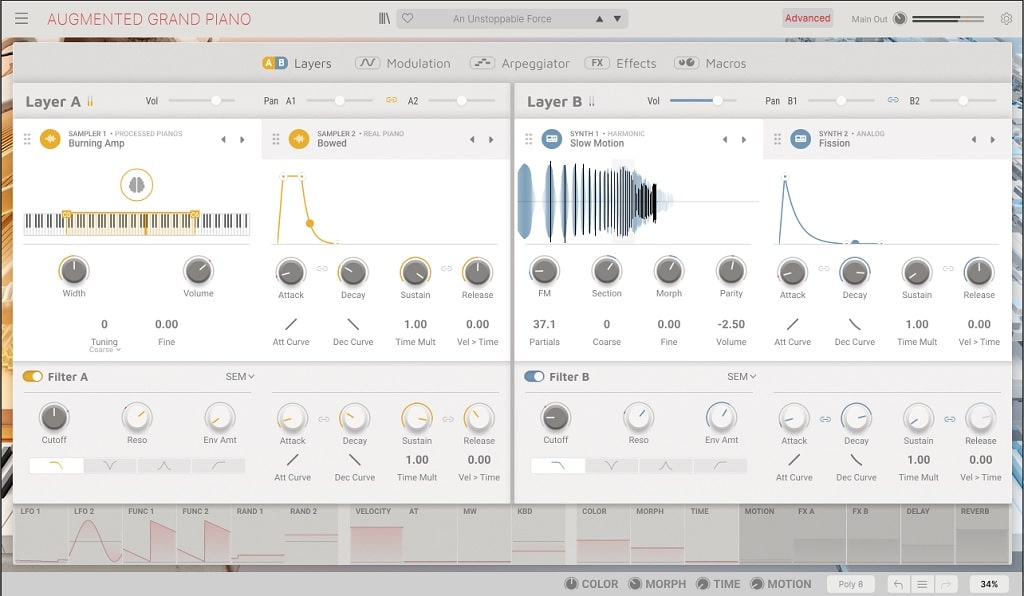Click the 34% CPU meter button
Image resolution: width=1024 pixels, height=596 pixels.
(x=989, y=584)
